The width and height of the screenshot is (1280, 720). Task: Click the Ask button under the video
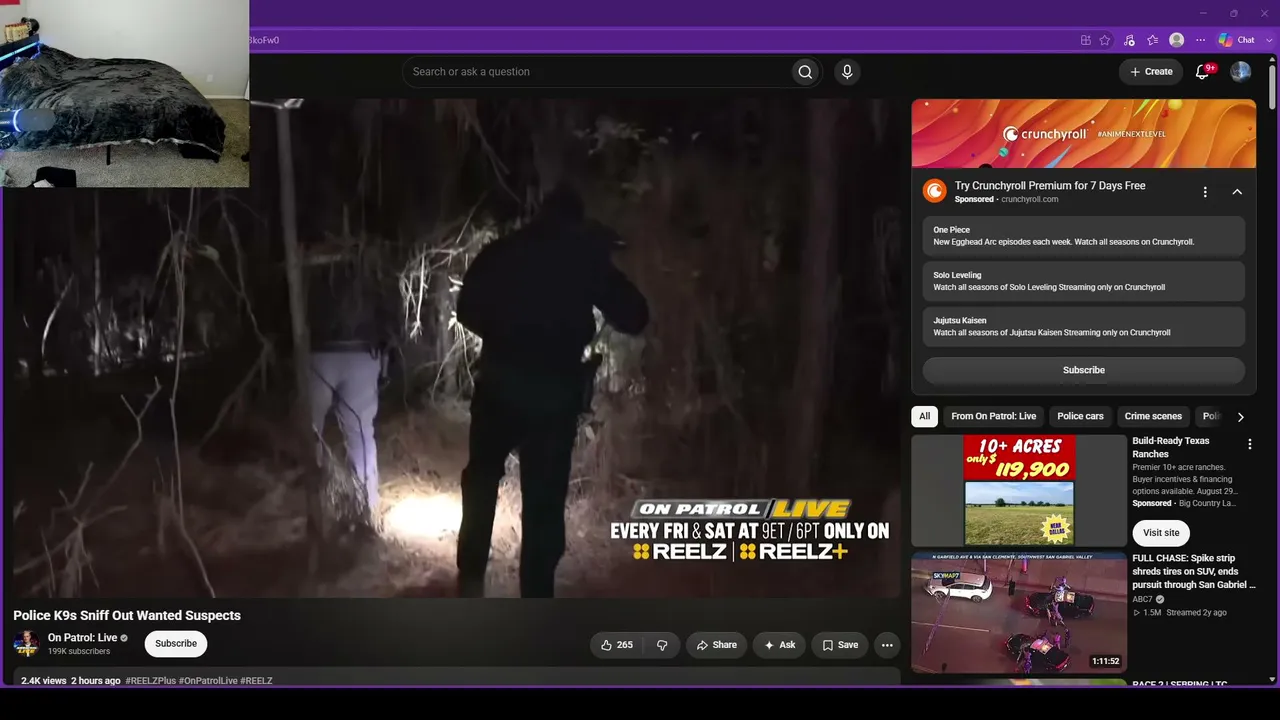pyautogui.click(x=780, y=645)
